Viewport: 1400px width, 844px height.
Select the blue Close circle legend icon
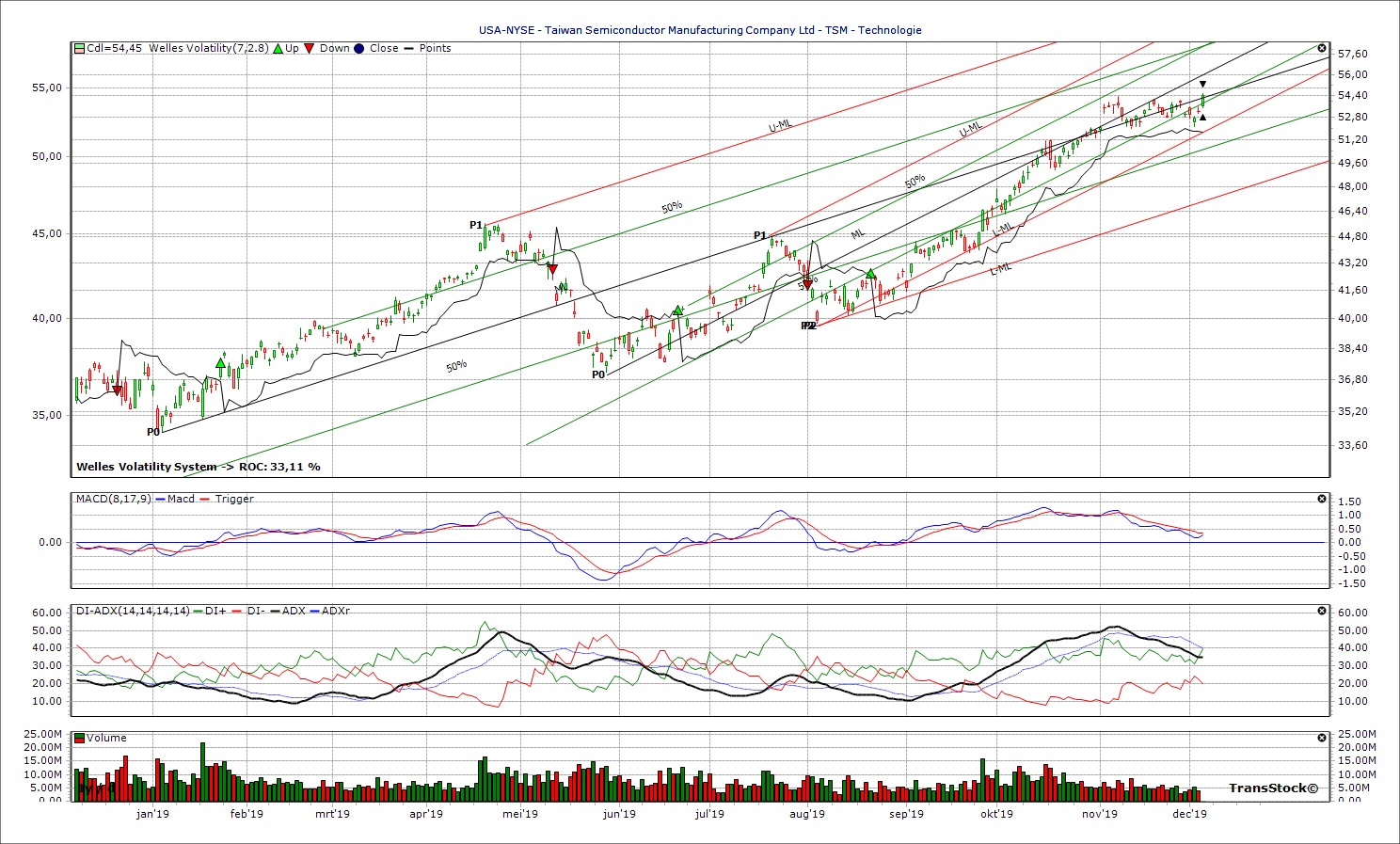pos(359,48)
